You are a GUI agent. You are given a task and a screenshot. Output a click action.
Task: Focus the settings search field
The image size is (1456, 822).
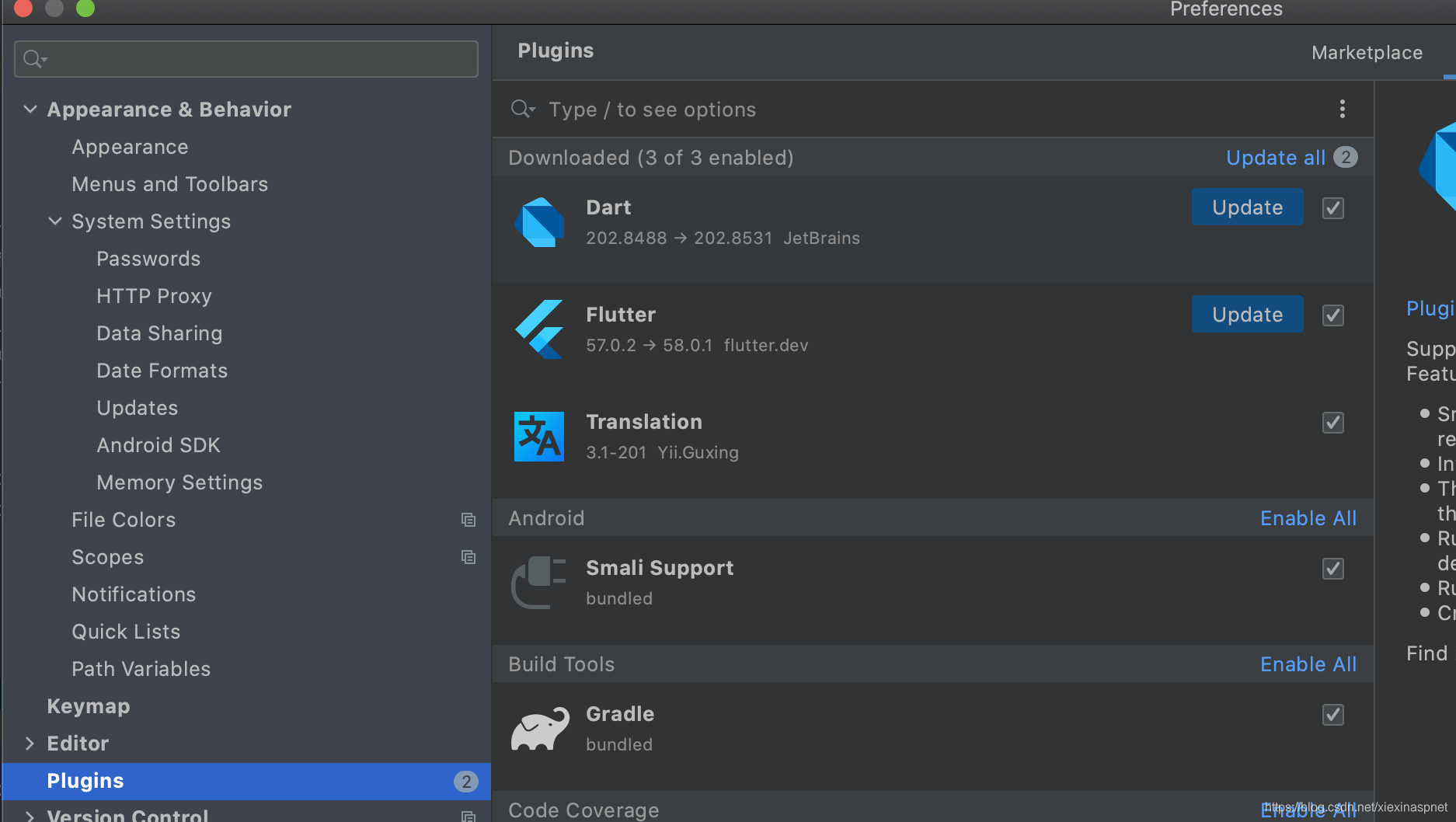coord(246,59)
